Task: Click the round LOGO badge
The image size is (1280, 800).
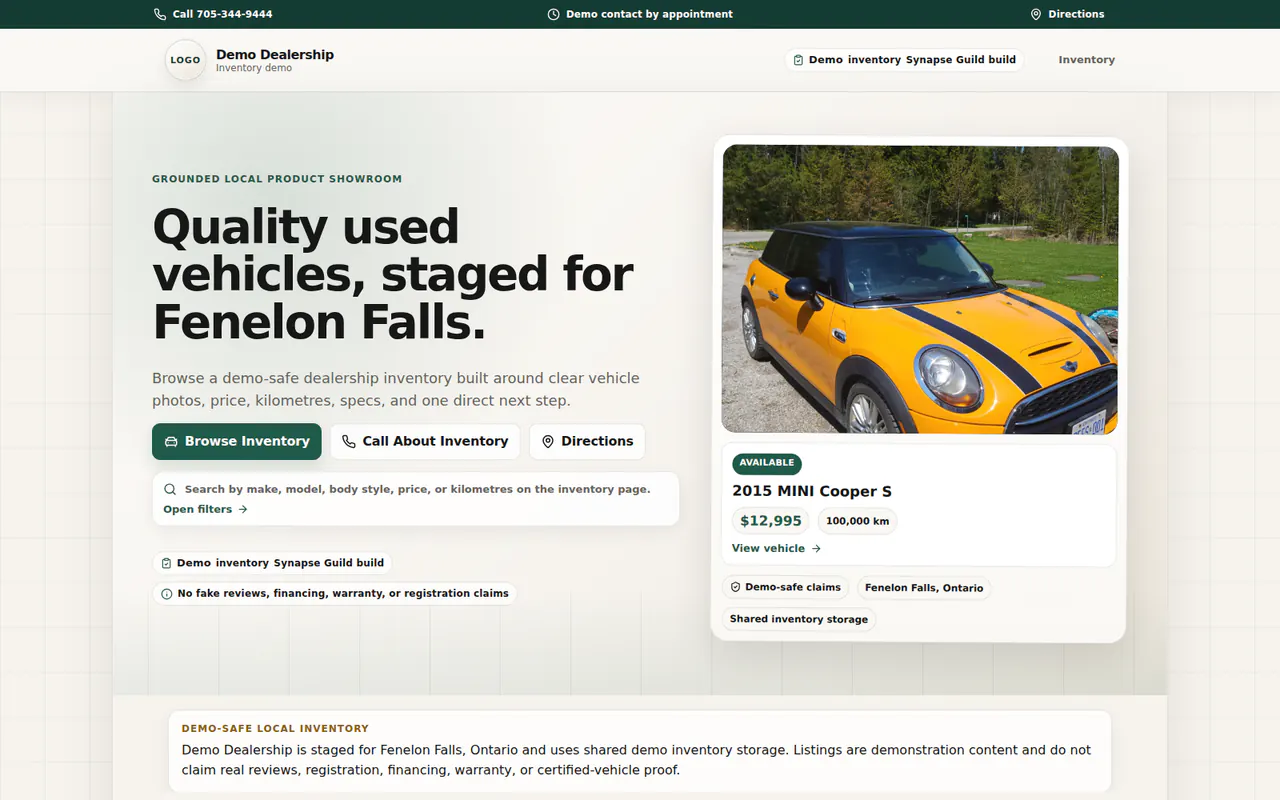Action: (185, 60)
